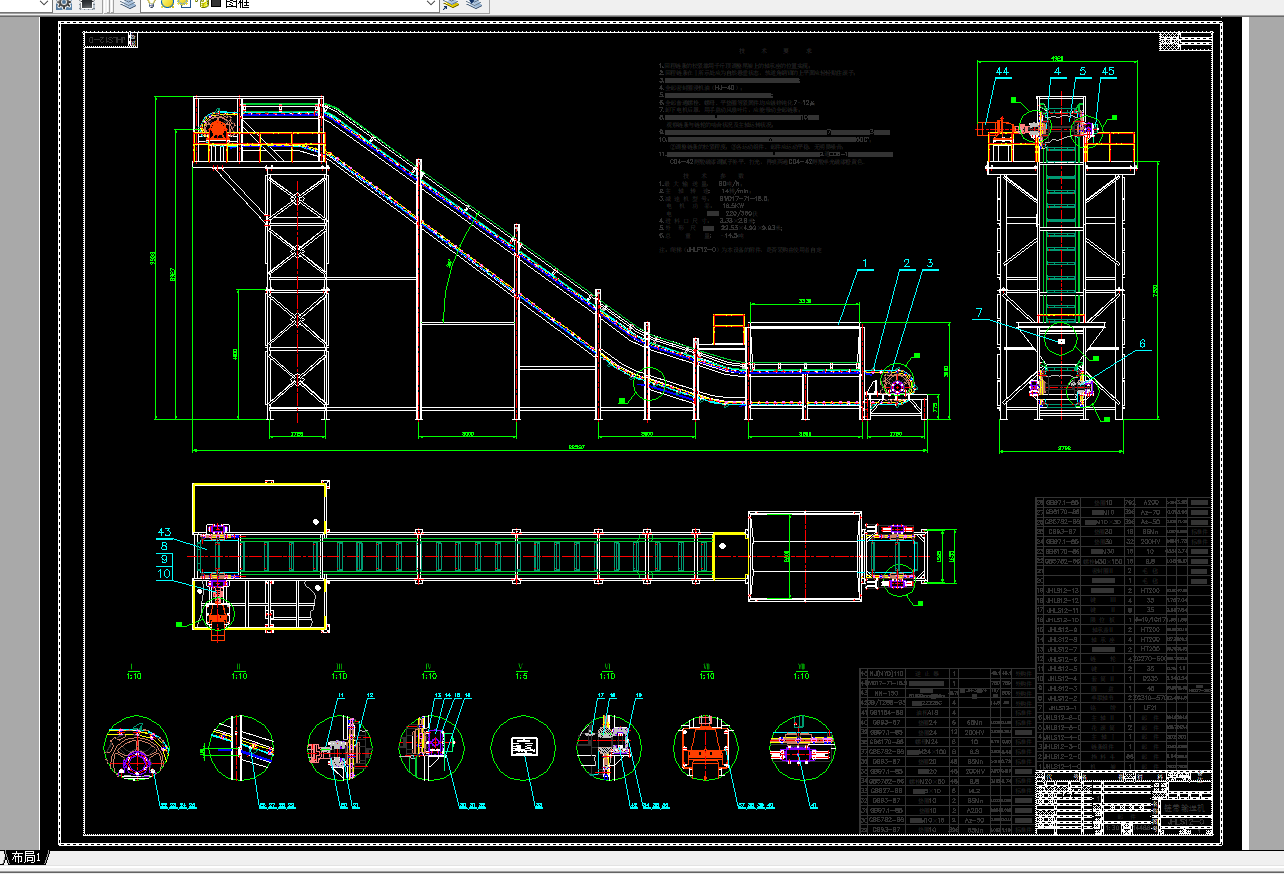Select balloon number 1 above the hopper
1284x874 pixels.
[x=867, y=264]
